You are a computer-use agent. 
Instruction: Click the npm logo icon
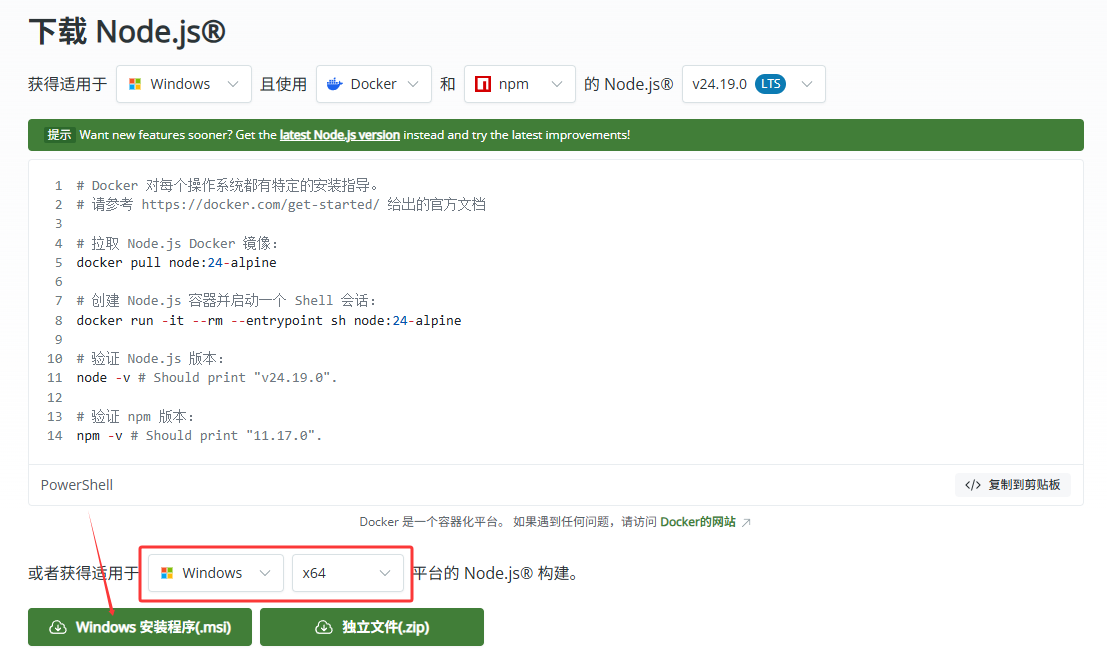pos(483,84)
